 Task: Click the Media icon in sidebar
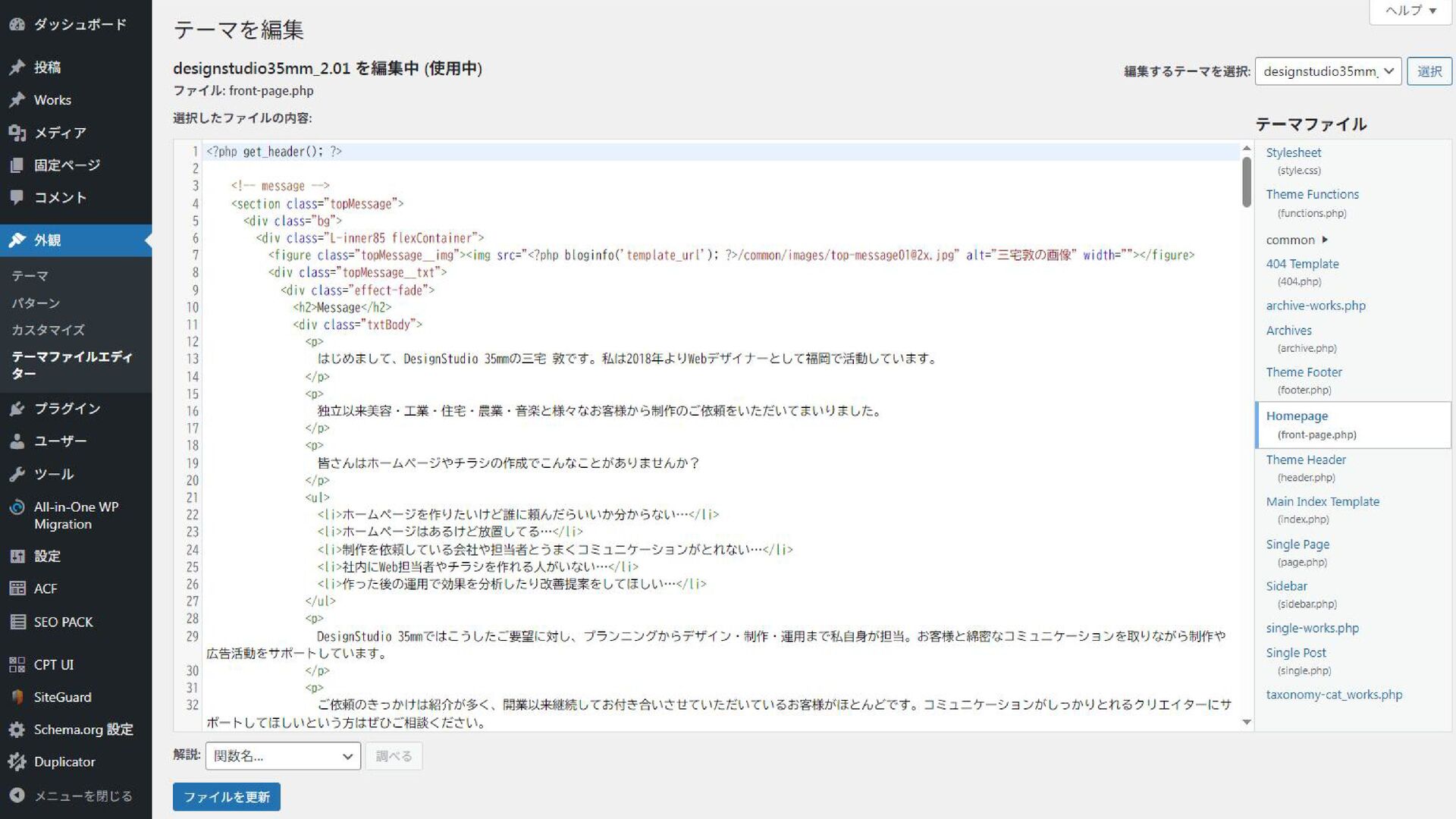click(17, 133)
